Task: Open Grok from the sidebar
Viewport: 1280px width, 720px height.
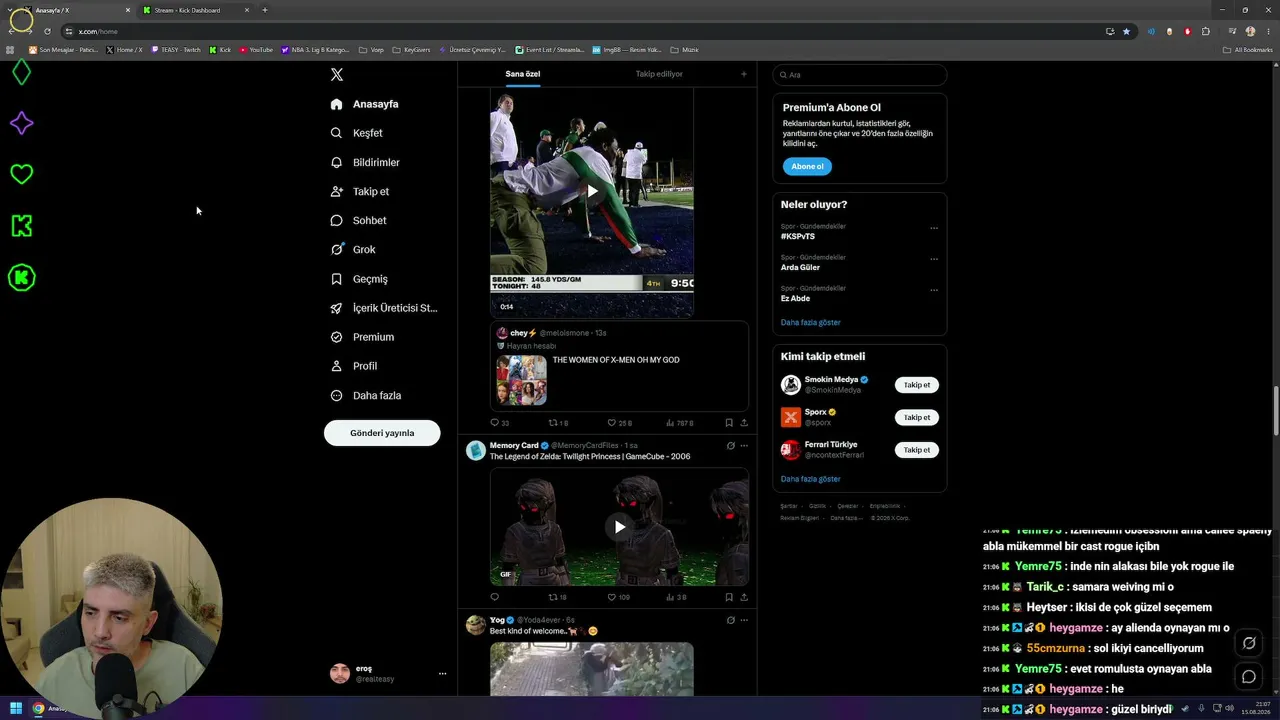Action: click(x=353, y=249)
